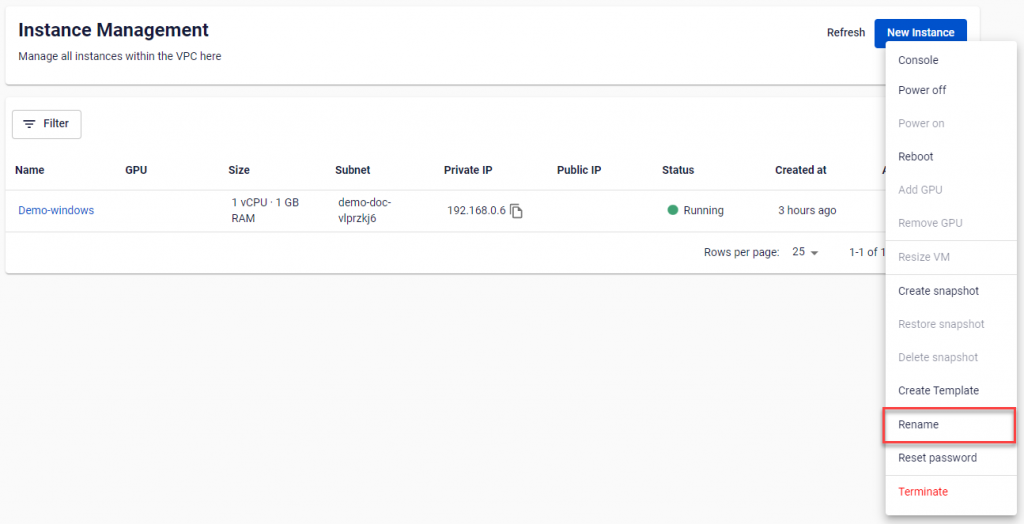Click the green Running status indicator

[673, 210]
